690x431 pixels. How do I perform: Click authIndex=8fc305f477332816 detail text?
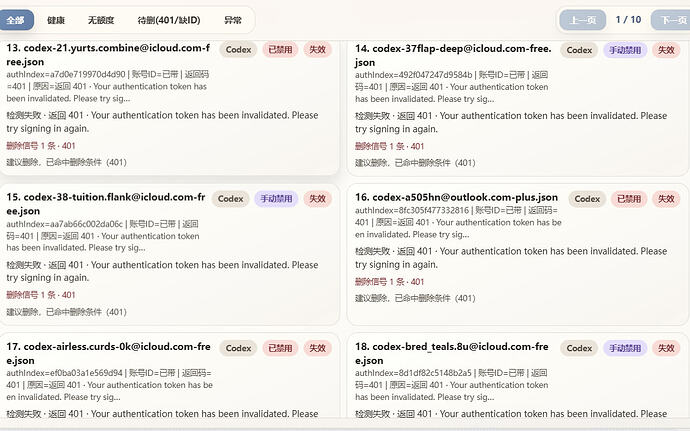[x=458, y=222]
